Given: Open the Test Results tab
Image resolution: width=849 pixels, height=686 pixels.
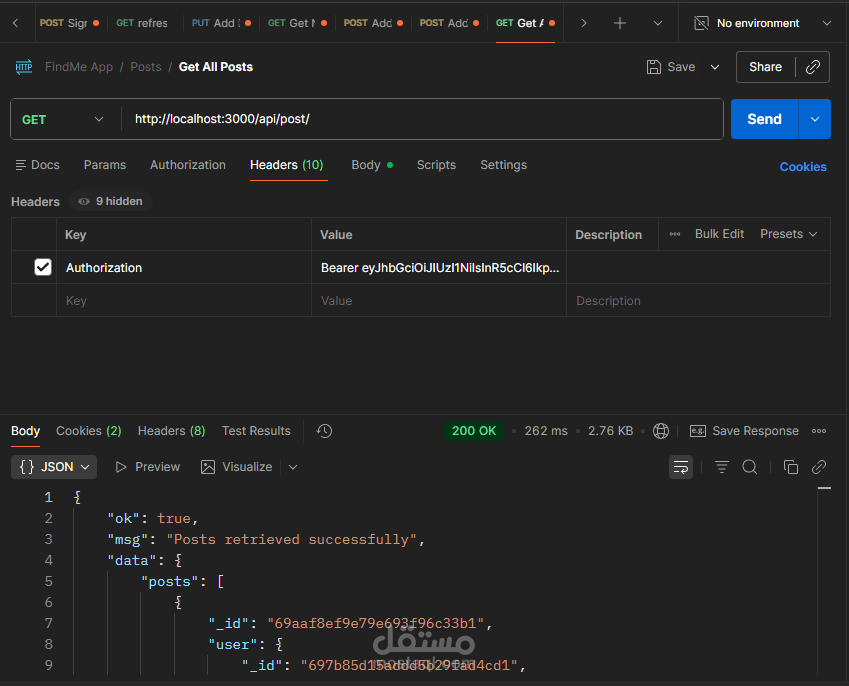Looking at the screenshot, I should tap(256, 431).
